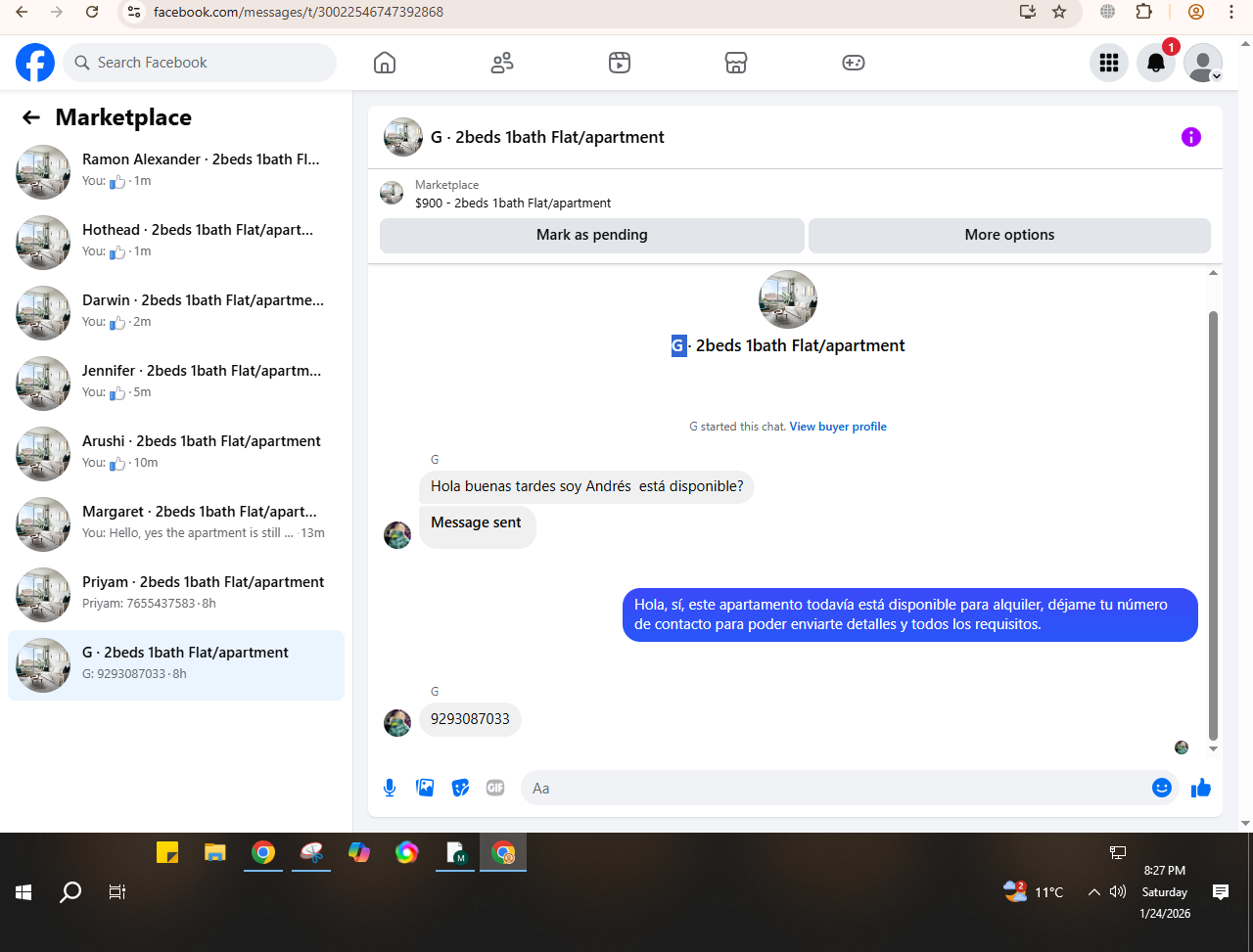Image resolution: width=1253 pixels, height=952 pixels.
Task: Open the Facebook menu grid icon
Action: click(1109, 63)
